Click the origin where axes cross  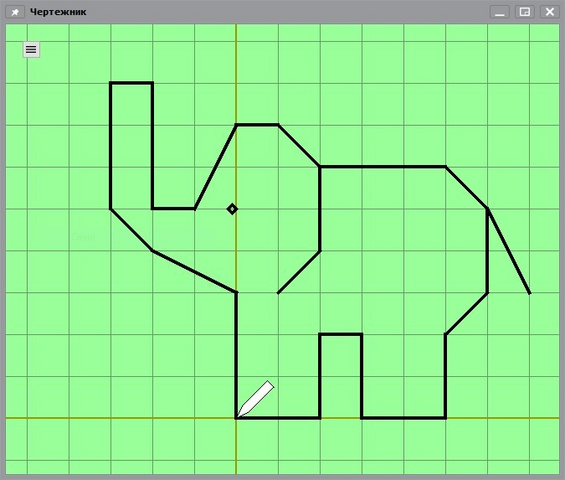pos(236,418)
